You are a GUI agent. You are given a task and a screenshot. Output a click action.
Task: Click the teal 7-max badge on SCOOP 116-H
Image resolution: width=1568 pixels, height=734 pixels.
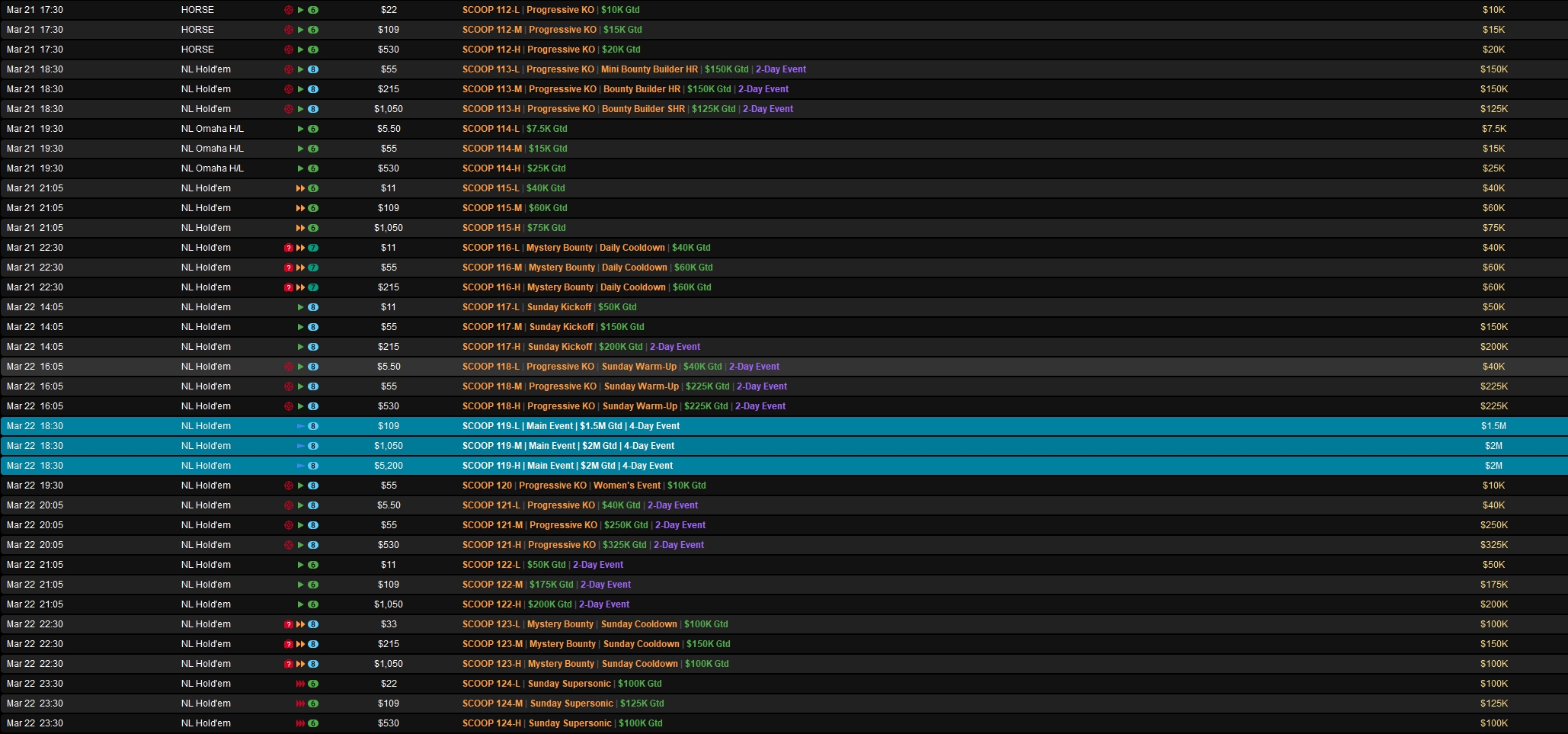tap(313, 287)
